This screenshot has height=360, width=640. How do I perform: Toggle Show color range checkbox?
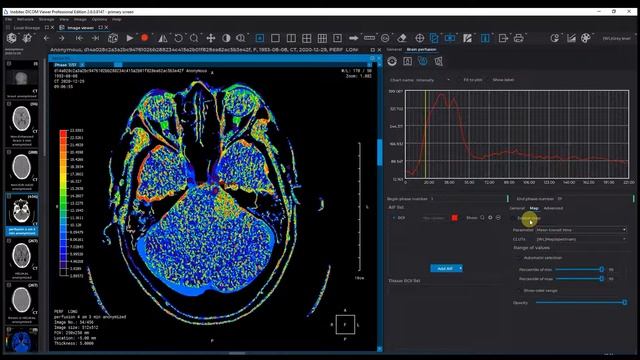coord(519,291)
